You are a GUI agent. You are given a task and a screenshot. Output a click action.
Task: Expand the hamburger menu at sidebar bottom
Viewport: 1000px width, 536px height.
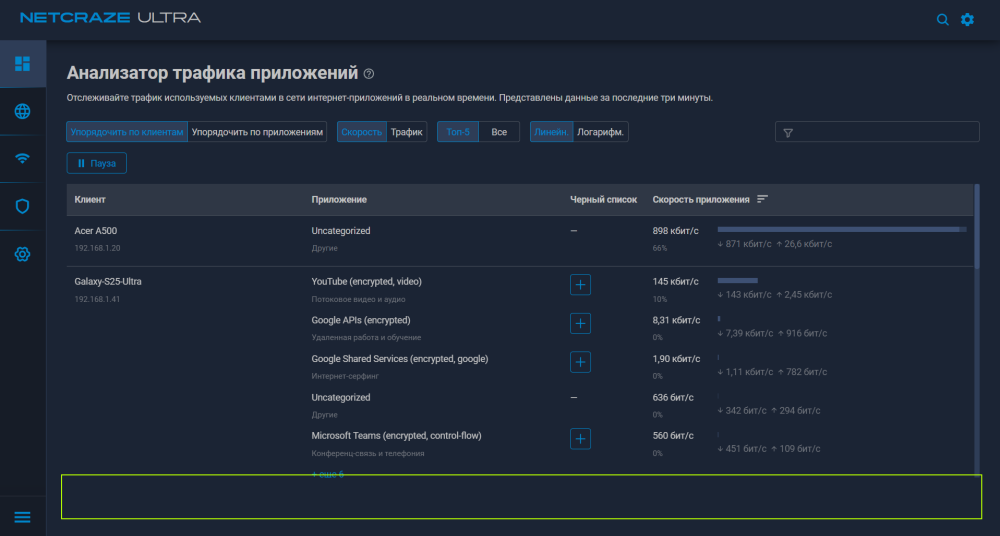pyautogui.click(x=22, y=517)
